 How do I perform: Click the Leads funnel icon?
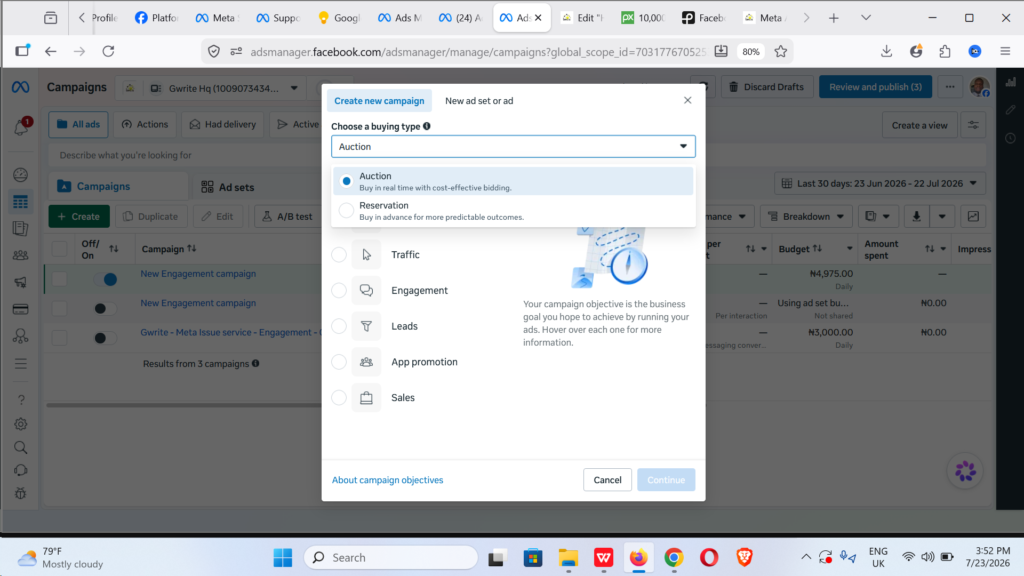pyautogui.click(x=366, y=326)
